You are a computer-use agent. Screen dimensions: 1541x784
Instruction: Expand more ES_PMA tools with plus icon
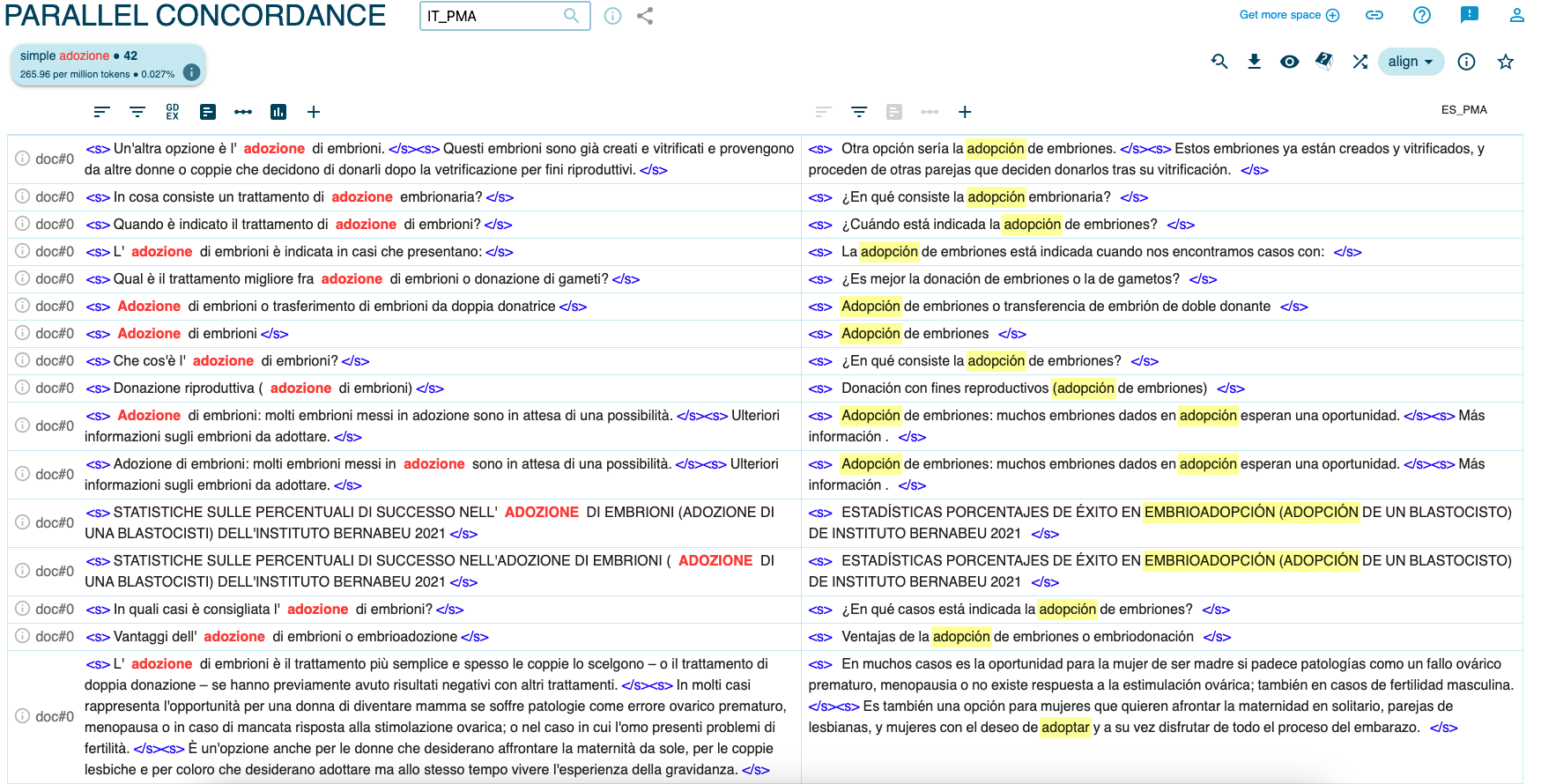[x=965, y=112]
